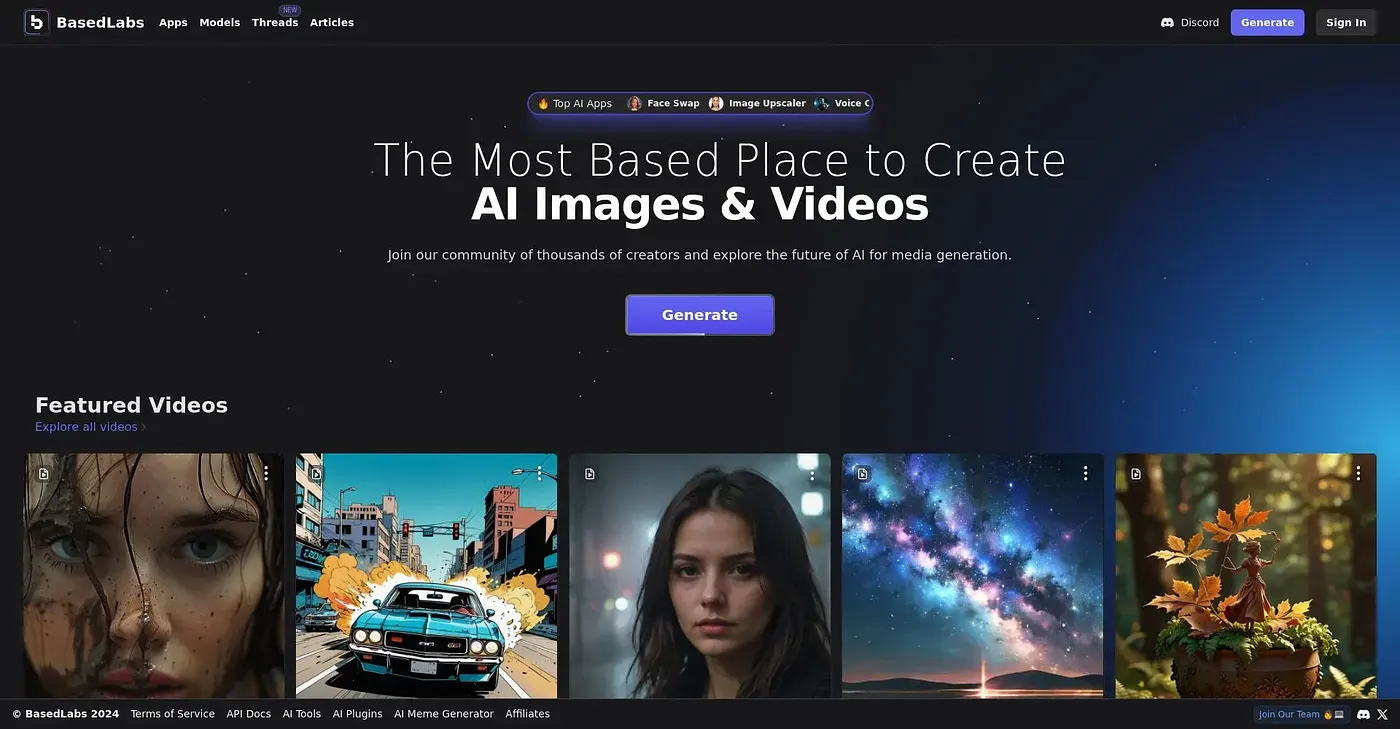Image resolution: width=1400 pixels, height=729 pixels.
Task: Click the Sign In button
Action: (x=1346, y=22)
